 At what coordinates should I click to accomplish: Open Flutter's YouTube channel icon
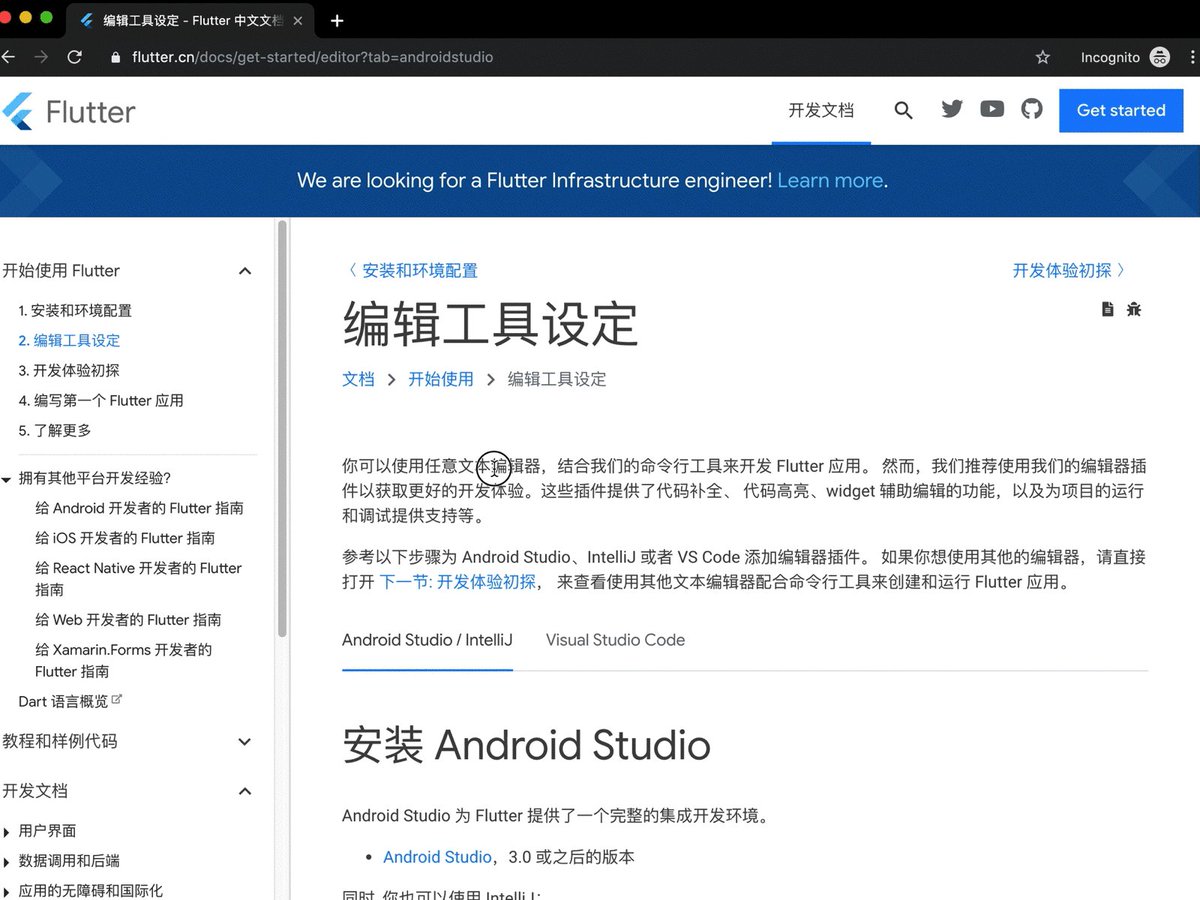tap(992, 109)
